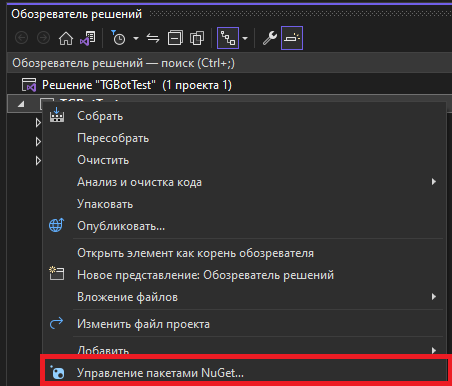The image size is (452, 386).
Task: Choose Пересобрать in the context menu
Action: click(x=245, y=138)
